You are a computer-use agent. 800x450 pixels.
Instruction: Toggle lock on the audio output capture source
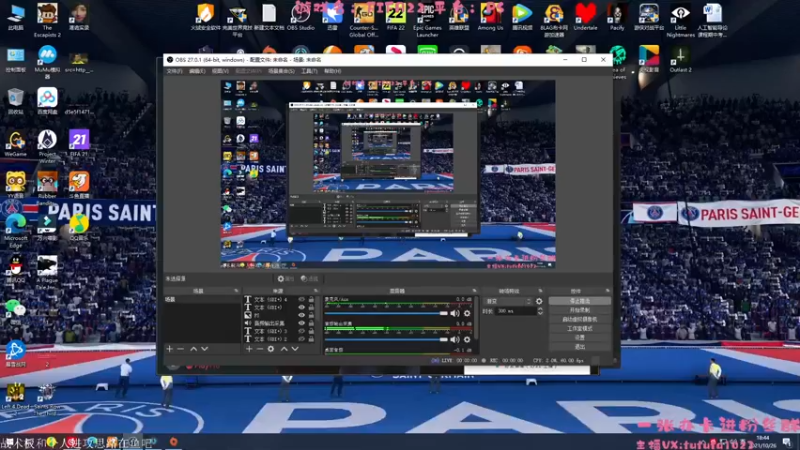tap(311, 323)
